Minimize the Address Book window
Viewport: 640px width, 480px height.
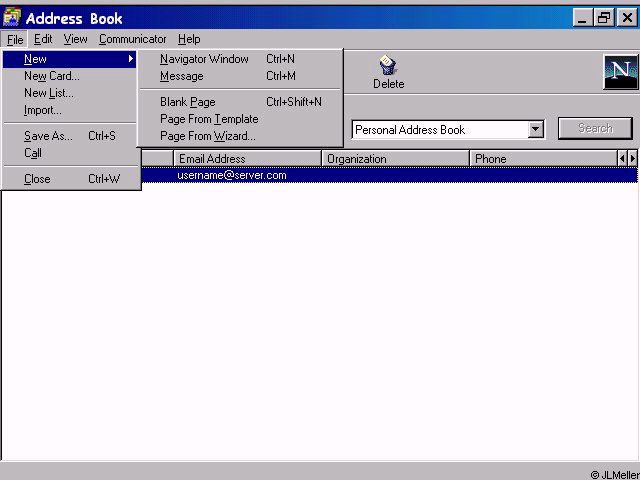(x=582, y=18)
